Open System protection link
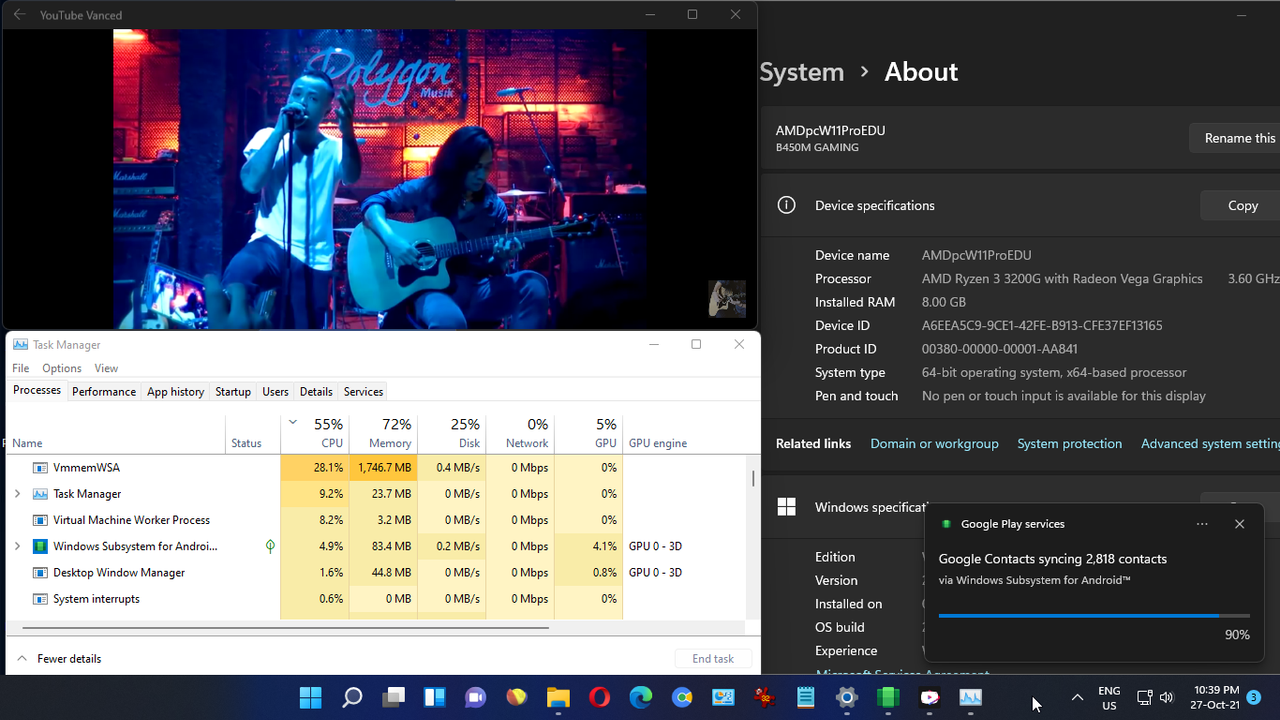This screenshot has width=1280, height=720. (1069, 444)
